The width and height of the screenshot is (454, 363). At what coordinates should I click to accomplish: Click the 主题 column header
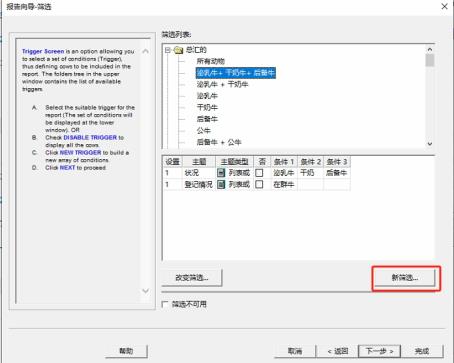coord(199,162)
